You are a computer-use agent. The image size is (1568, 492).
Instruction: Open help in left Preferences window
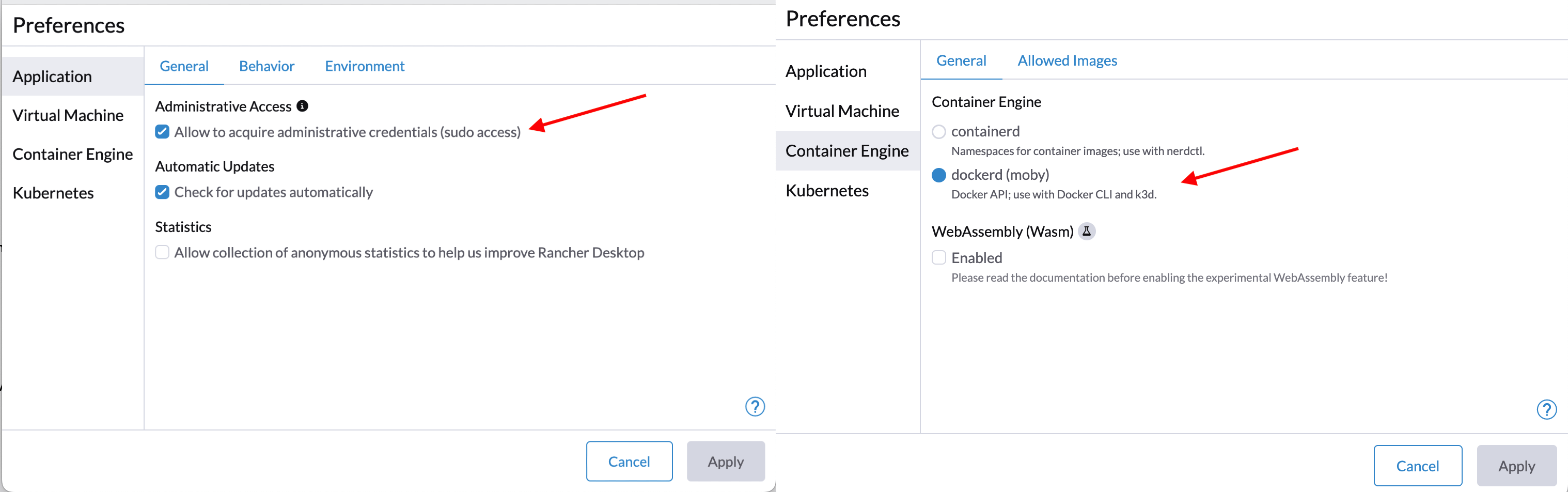(755, 406)
